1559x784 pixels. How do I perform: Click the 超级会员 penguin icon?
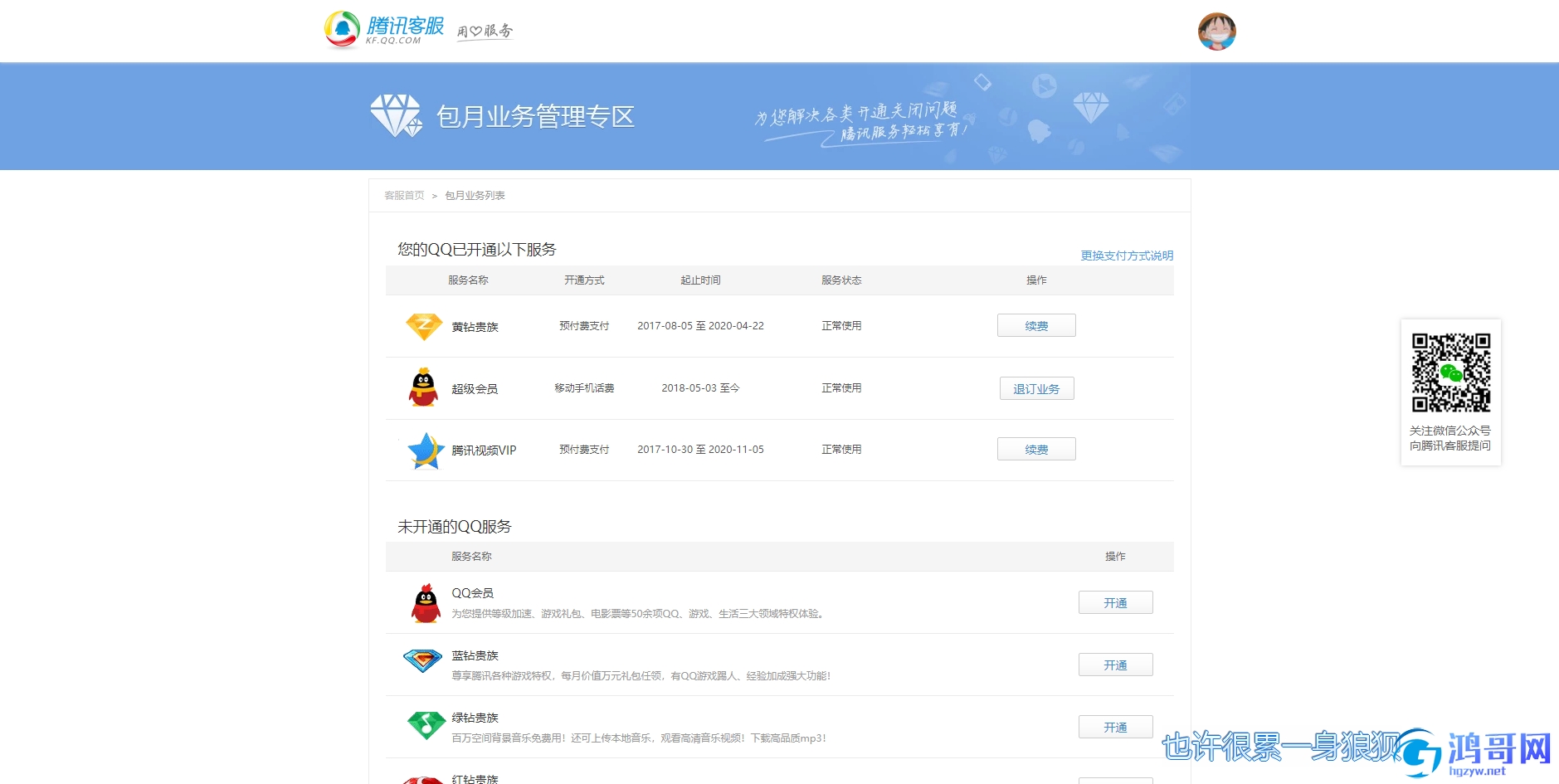424,387
